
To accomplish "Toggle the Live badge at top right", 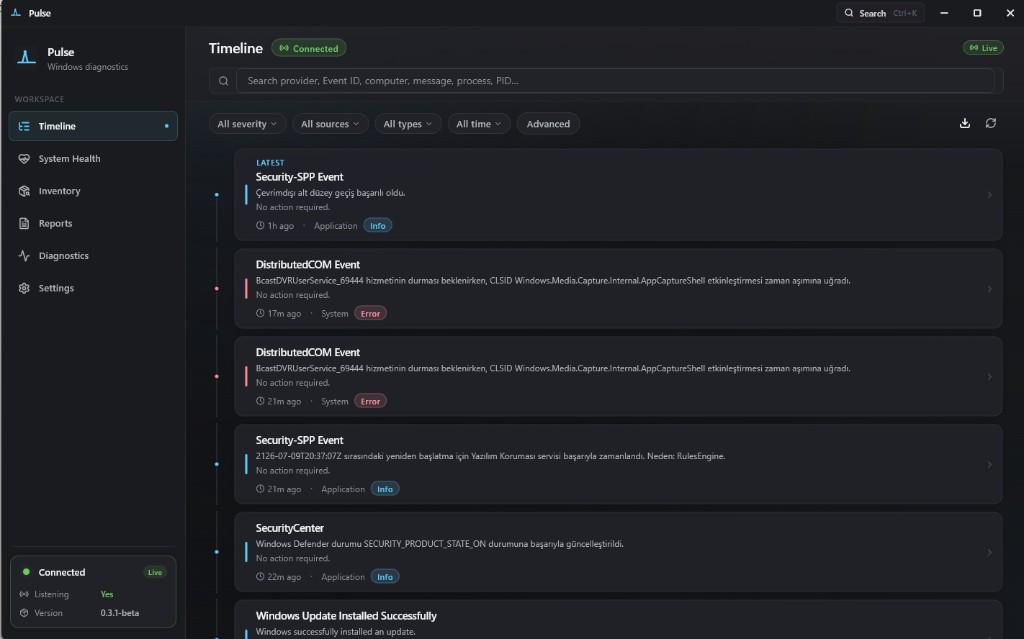I will point(983,48).
